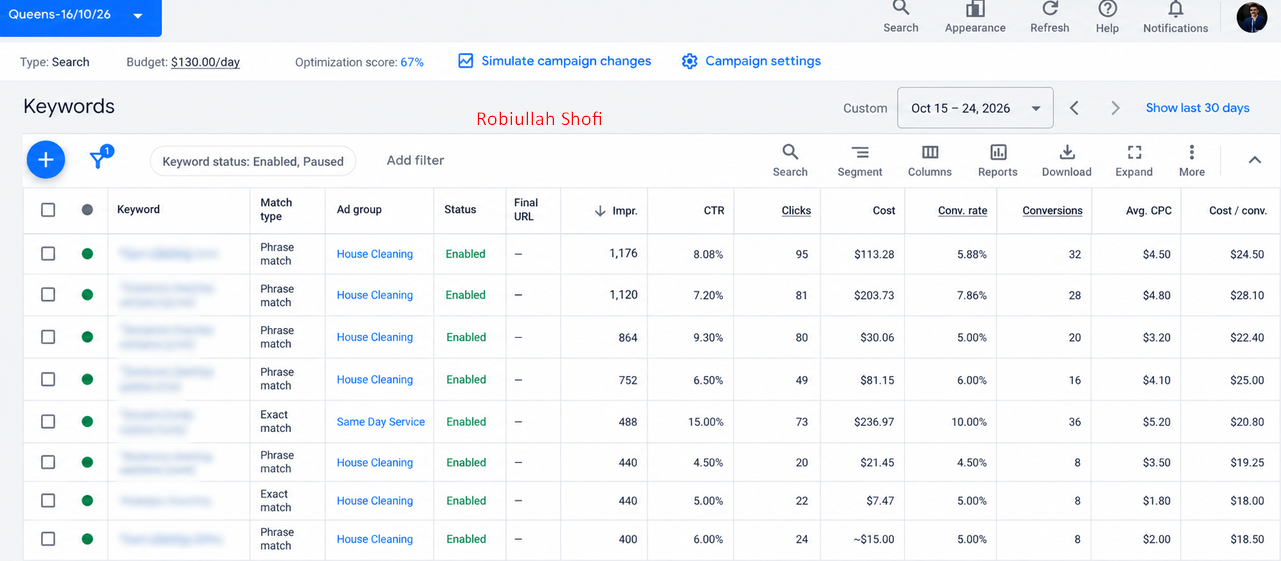Sort by the Keyword column header
This screenshot has width=1281, height=561.
pyautogui.click(x=138, y=209)
